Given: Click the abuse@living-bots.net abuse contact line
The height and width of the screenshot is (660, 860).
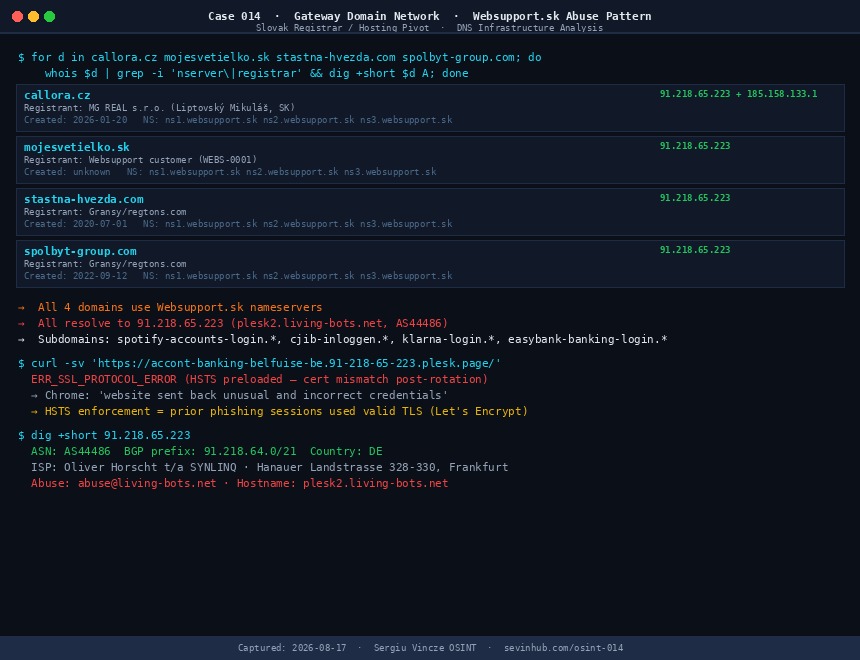Looking at the screenshot, I should (239, 483).
